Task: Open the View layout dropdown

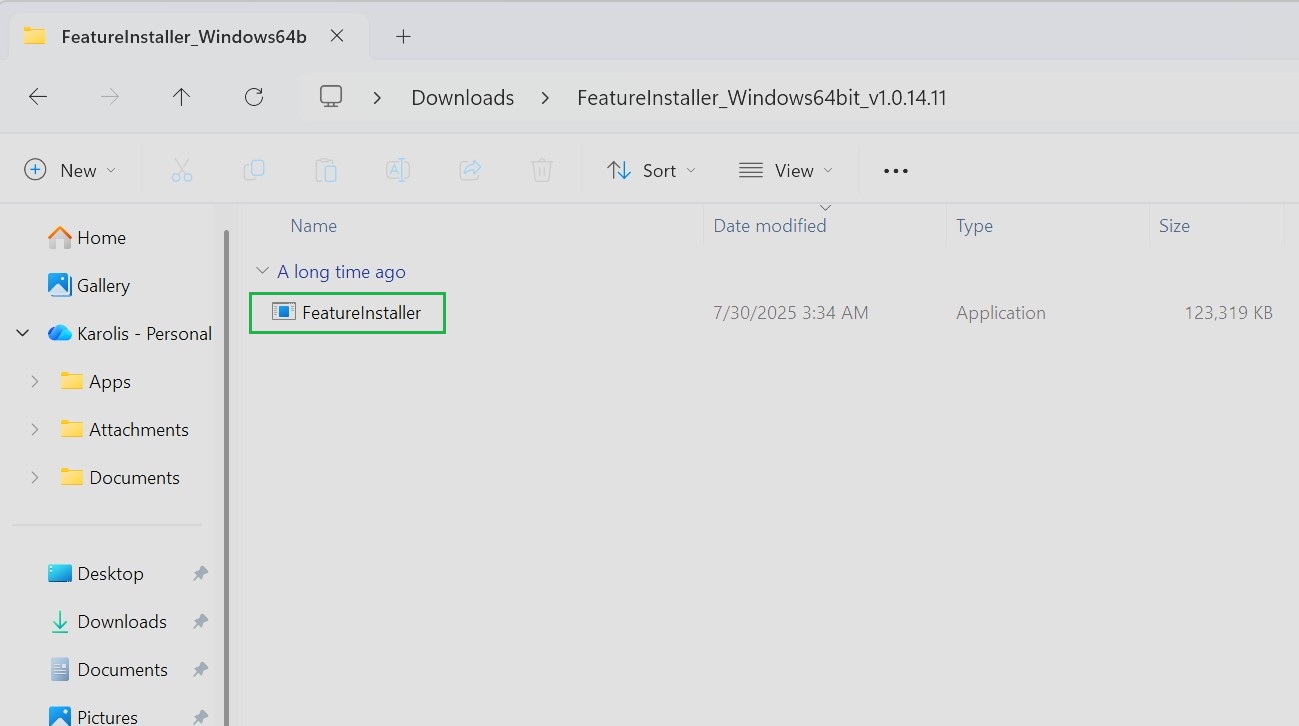Action: [786, 171]
